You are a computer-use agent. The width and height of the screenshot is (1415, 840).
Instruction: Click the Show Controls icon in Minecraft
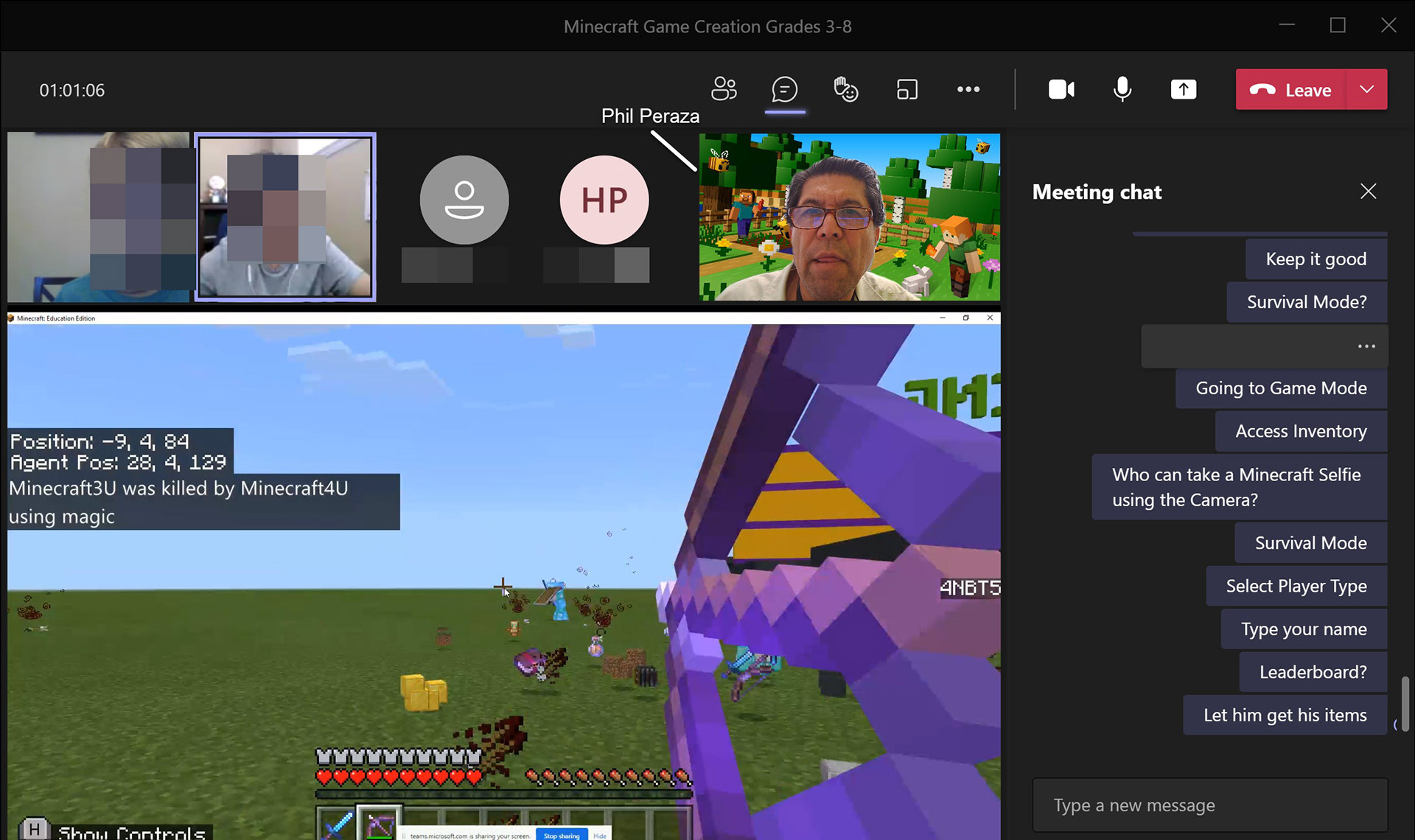[35, 829]
